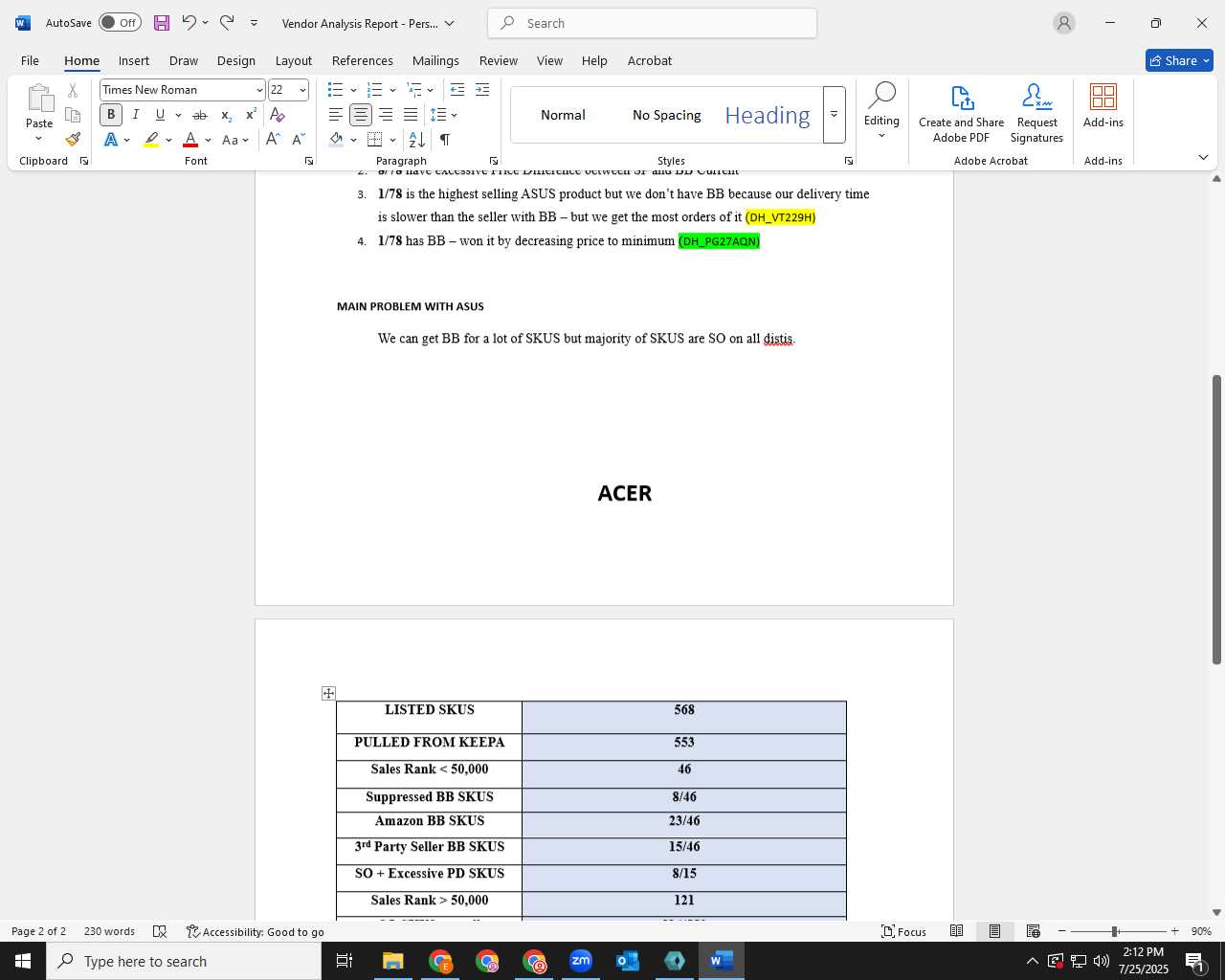
Task: Click the Cut scissors icon
Action: 73,90
